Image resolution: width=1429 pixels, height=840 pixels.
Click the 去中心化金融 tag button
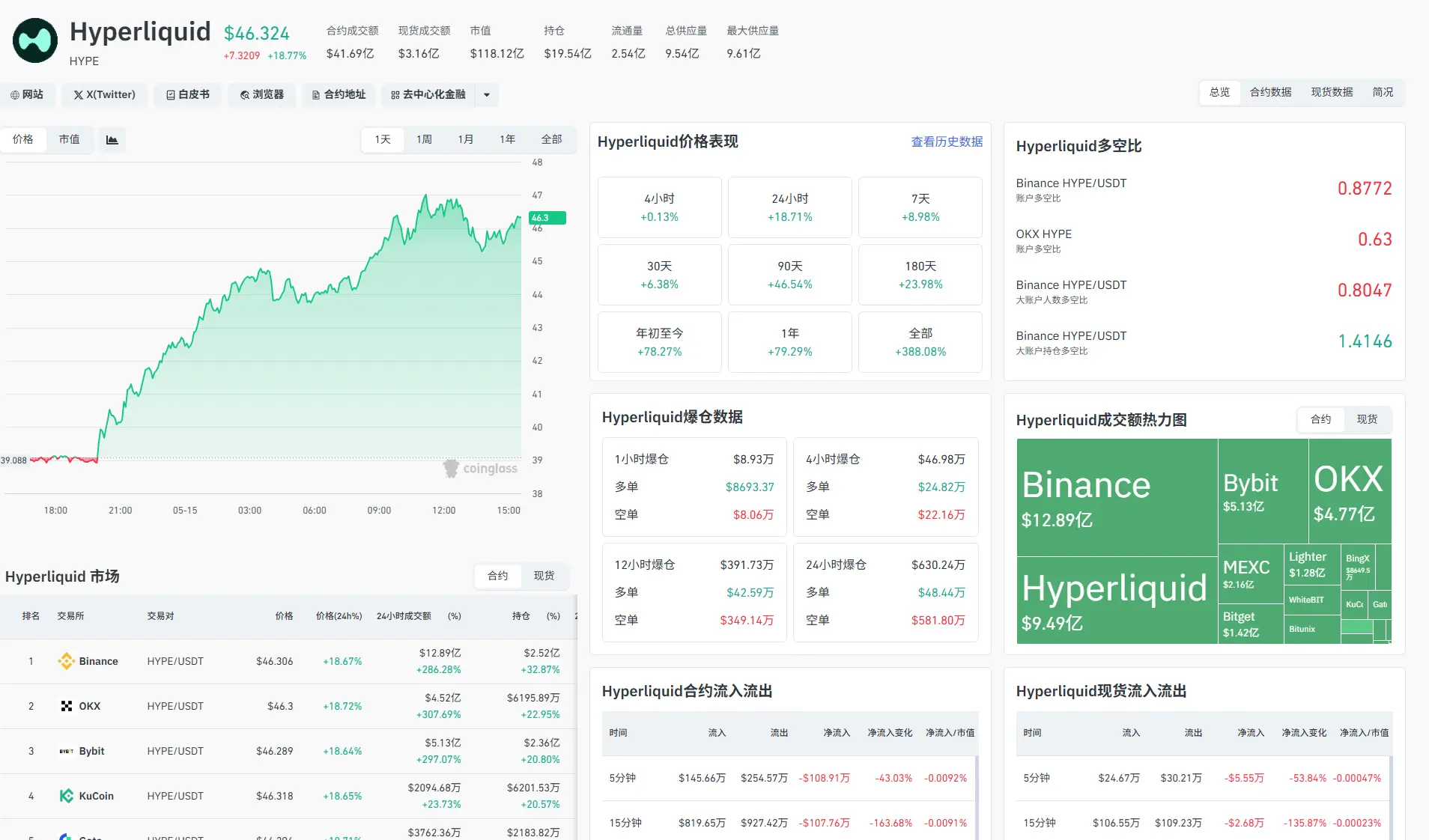click(x=428, y=95)
